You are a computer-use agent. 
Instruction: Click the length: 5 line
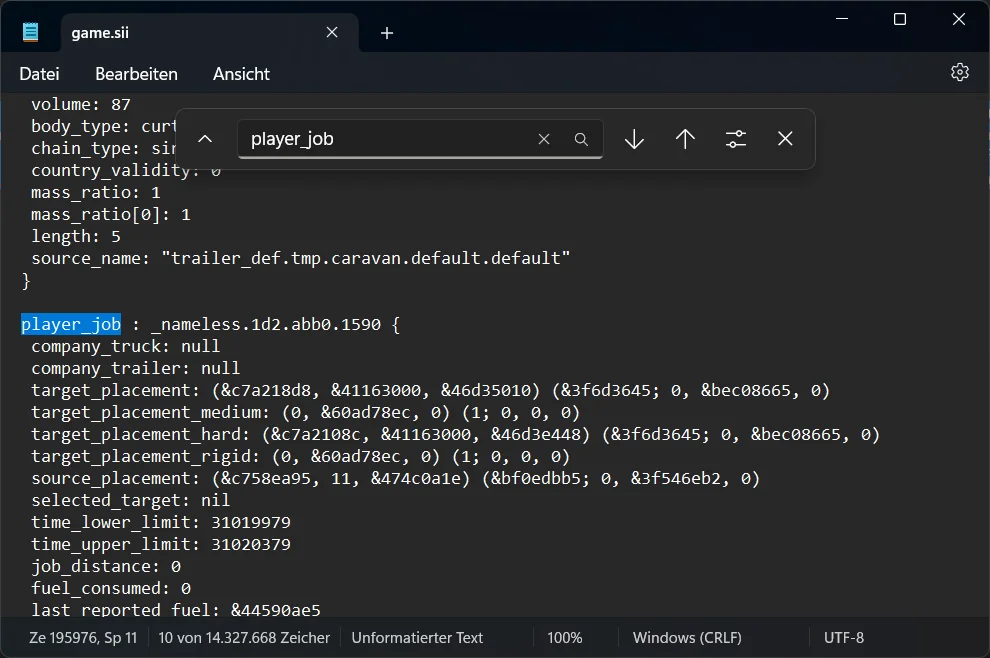click(x=76, y=237)
